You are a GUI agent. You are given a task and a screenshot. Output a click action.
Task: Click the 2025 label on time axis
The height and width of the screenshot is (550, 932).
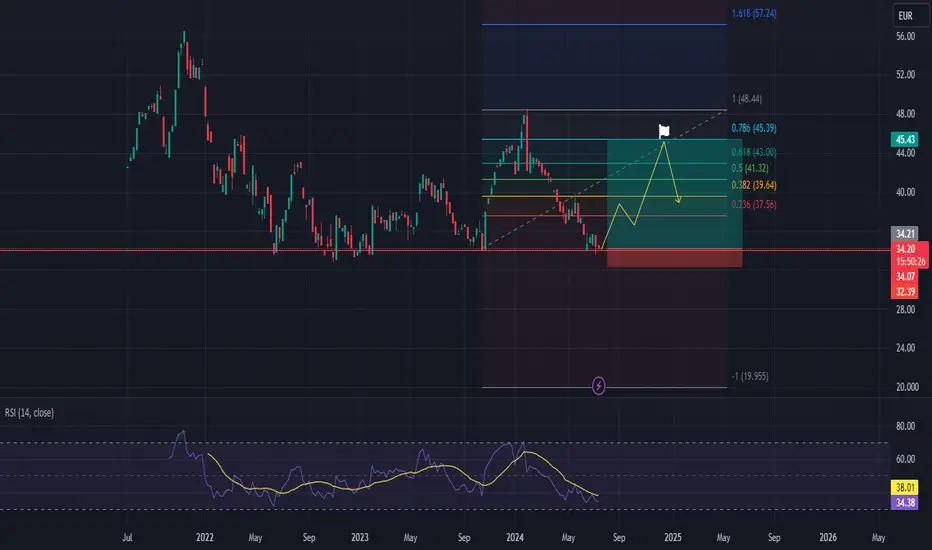(x=673, y=538)
